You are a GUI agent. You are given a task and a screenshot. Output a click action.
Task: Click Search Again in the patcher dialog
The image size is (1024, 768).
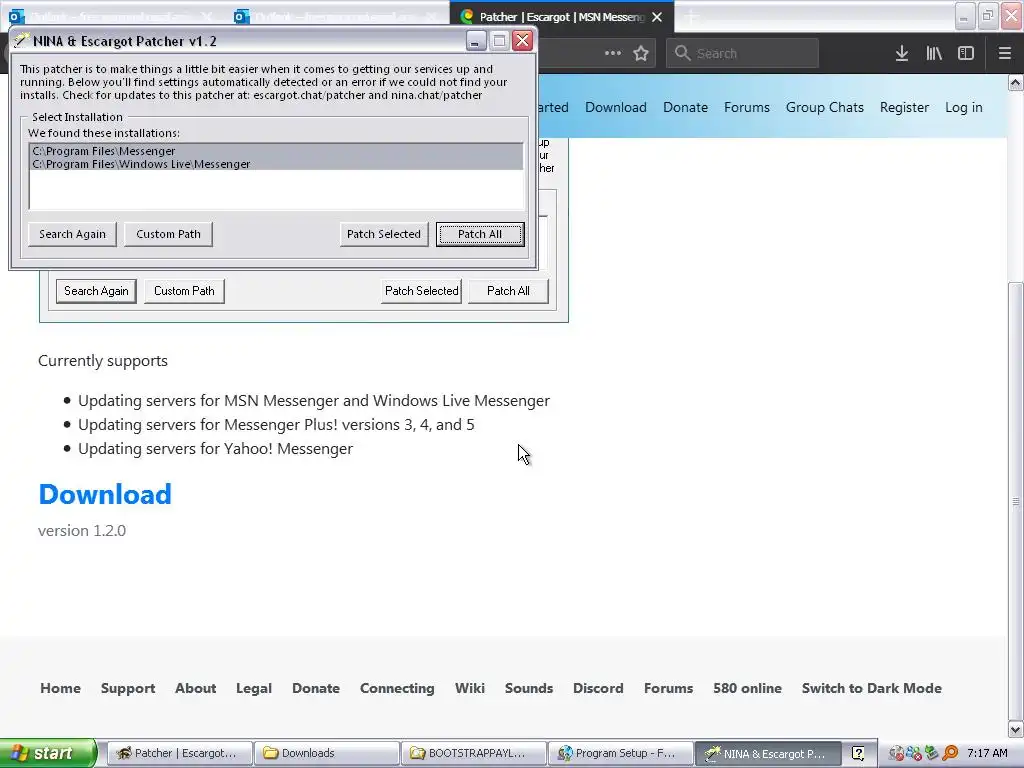[72, 234]
